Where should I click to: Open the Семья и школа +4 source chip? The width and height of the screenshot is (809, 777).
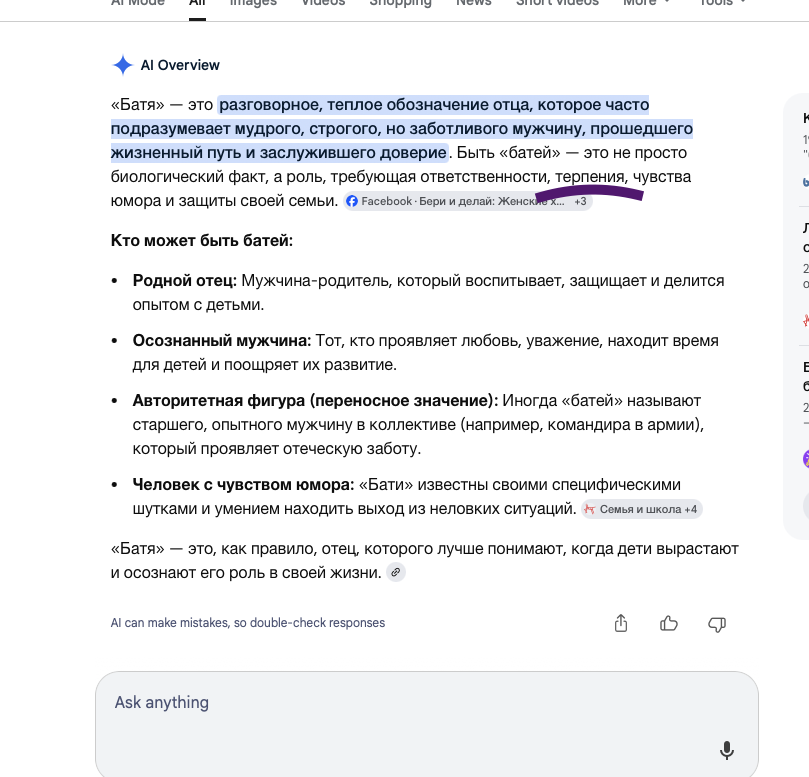(x=642, y=509)
